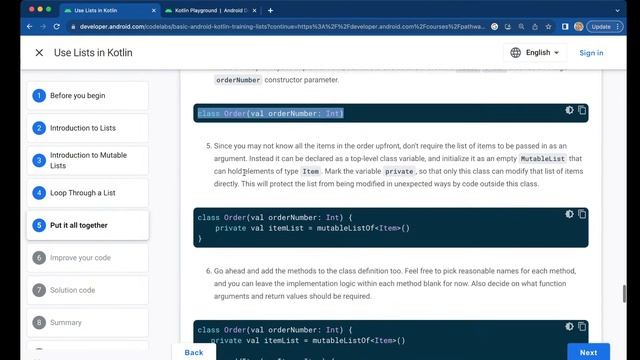Close the Use Lists in Kotlin tab
This screenshot has height=360, width=640.
(153, 11)
